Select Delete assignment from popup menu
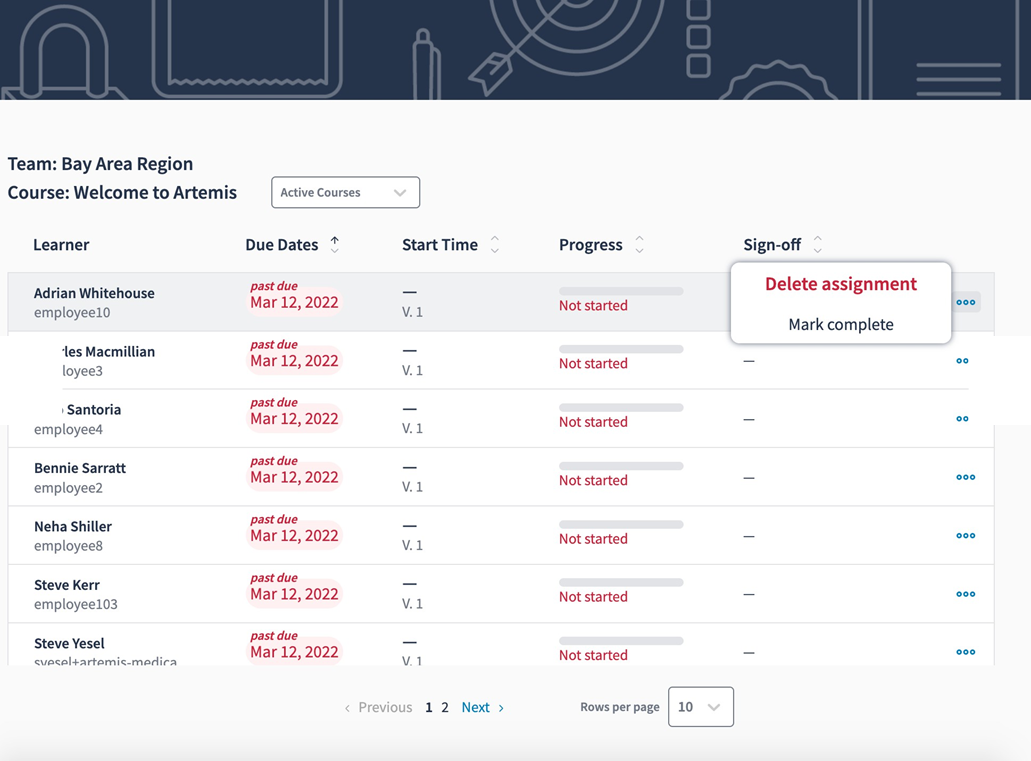Screen dimensions: 1031x761 tap(840, 284)
